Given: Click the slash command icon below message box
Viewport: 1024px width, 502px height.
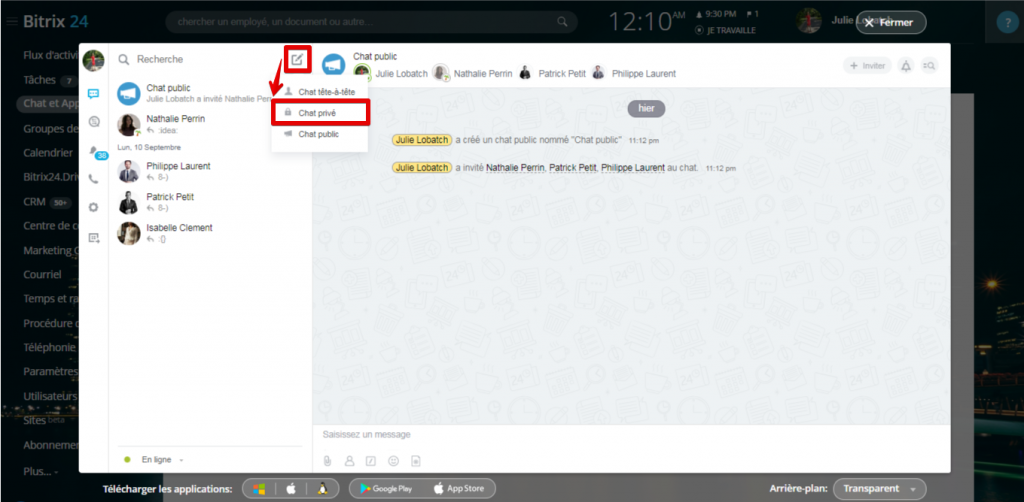Looking at the screenshot, I should (371, 461).
